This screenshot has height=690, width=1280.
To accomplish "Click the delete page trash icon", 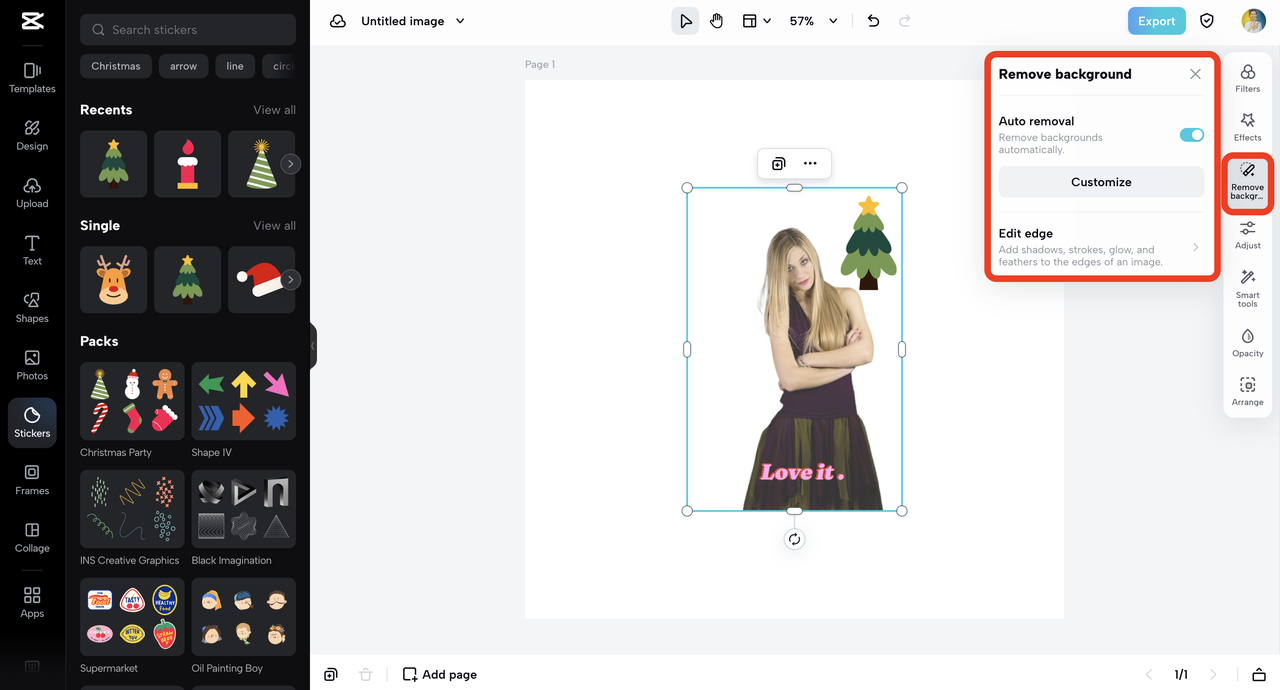I will [x=366, y=675].
